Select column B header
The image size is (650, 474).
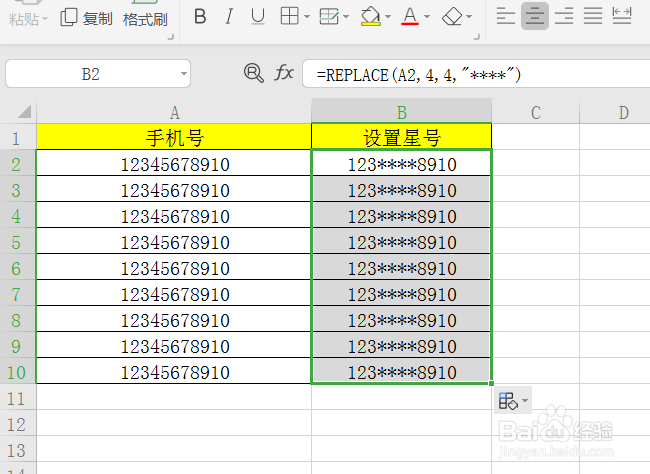pos(402,112)
